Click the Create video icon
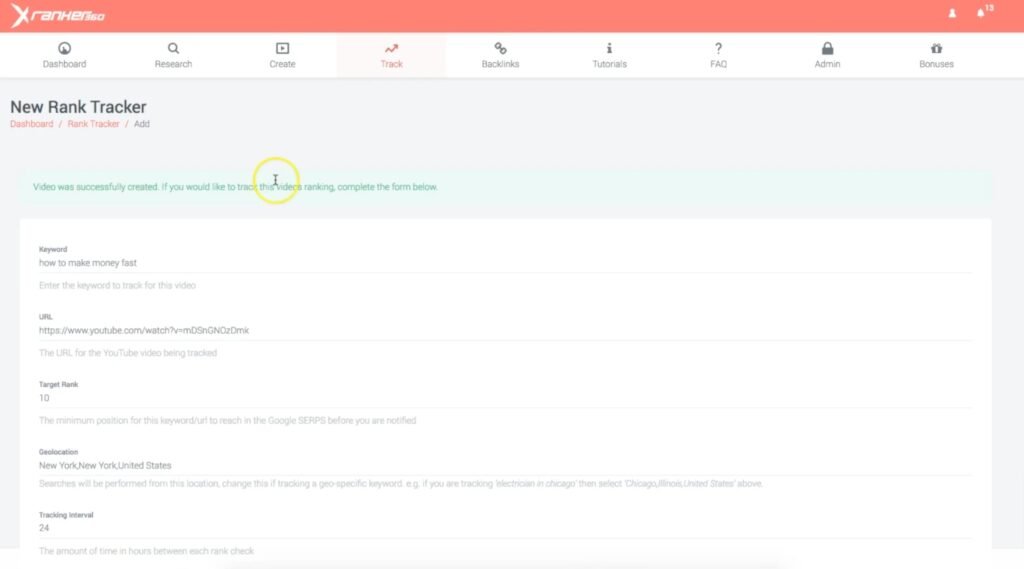Viewport: 1024px width, 569px height. point(282,48)
